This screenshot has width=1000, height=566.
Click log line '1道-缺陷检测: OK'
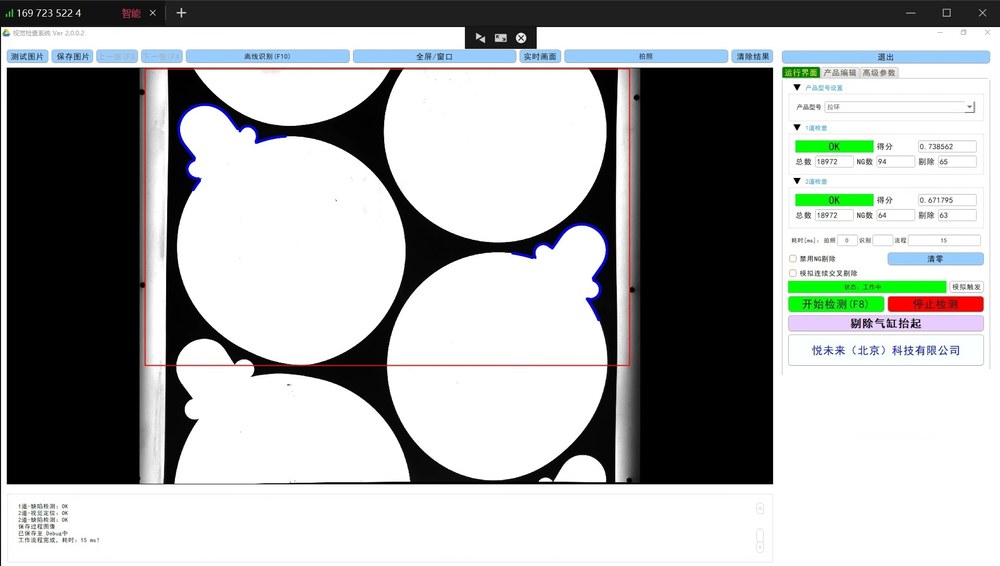coord(43,507)
